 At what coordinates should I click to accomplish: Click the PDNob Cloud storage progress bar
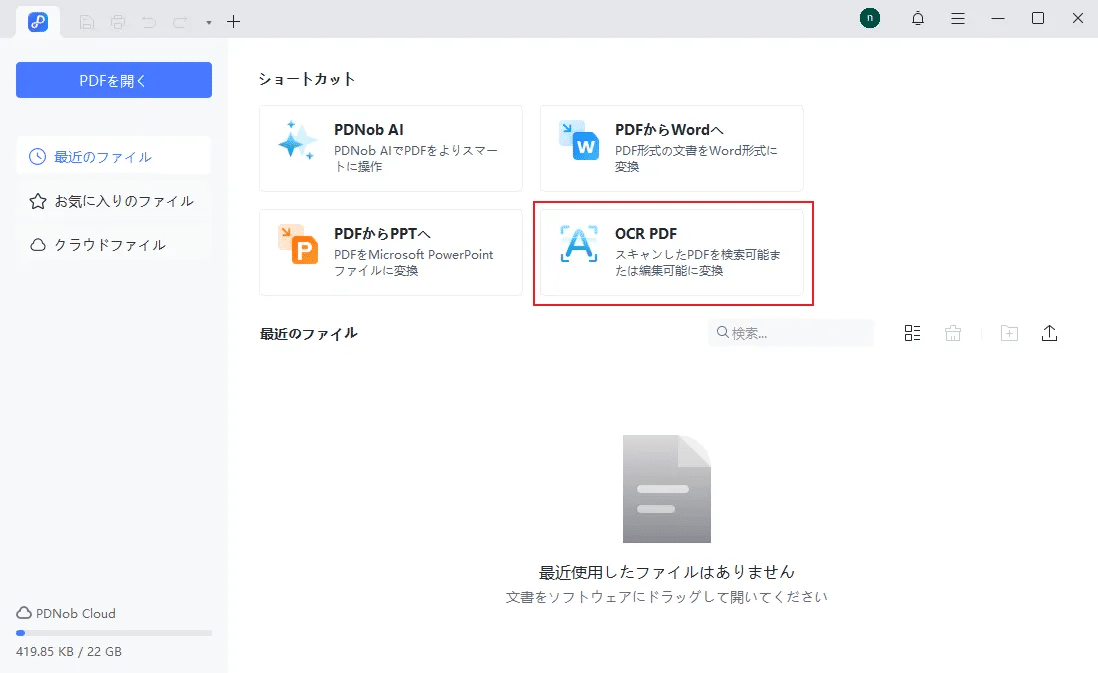pos(113,633)
